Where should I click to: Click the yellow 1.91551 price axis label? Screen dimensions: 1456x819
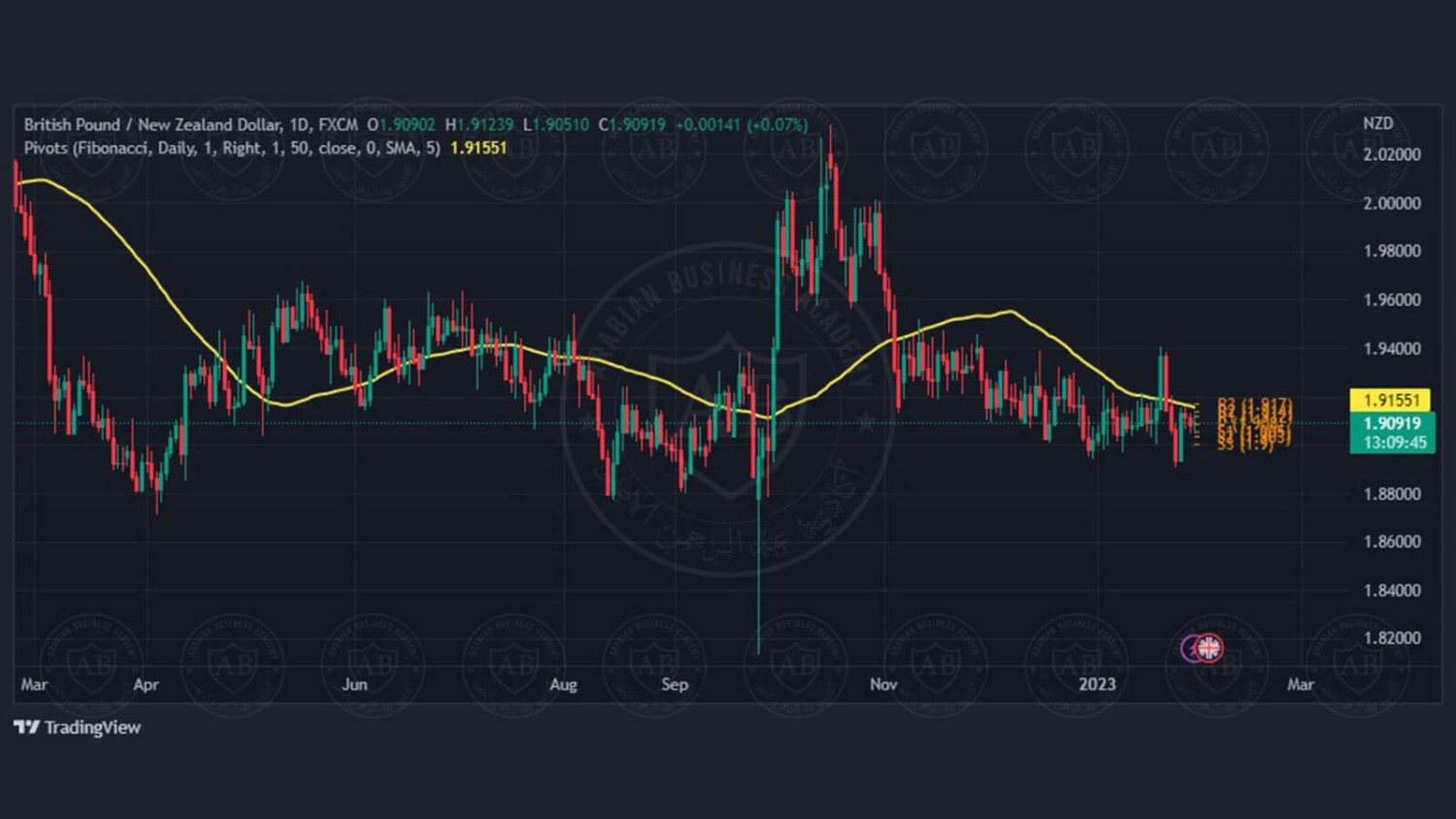click(x=1392, y=400)
